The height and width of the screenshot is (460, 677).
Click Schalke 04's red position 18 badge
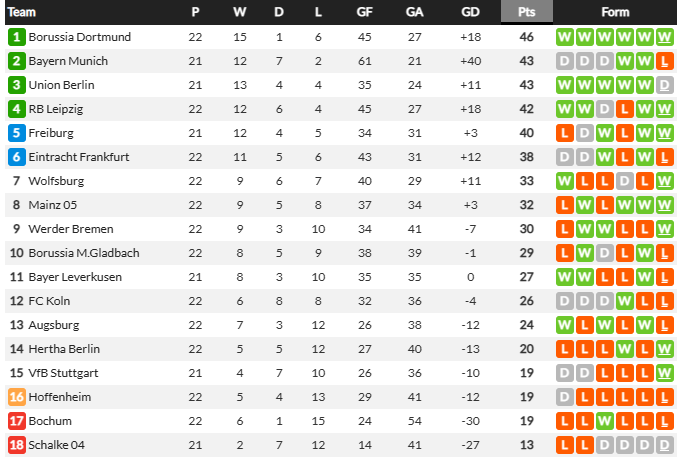coord(16,445)
